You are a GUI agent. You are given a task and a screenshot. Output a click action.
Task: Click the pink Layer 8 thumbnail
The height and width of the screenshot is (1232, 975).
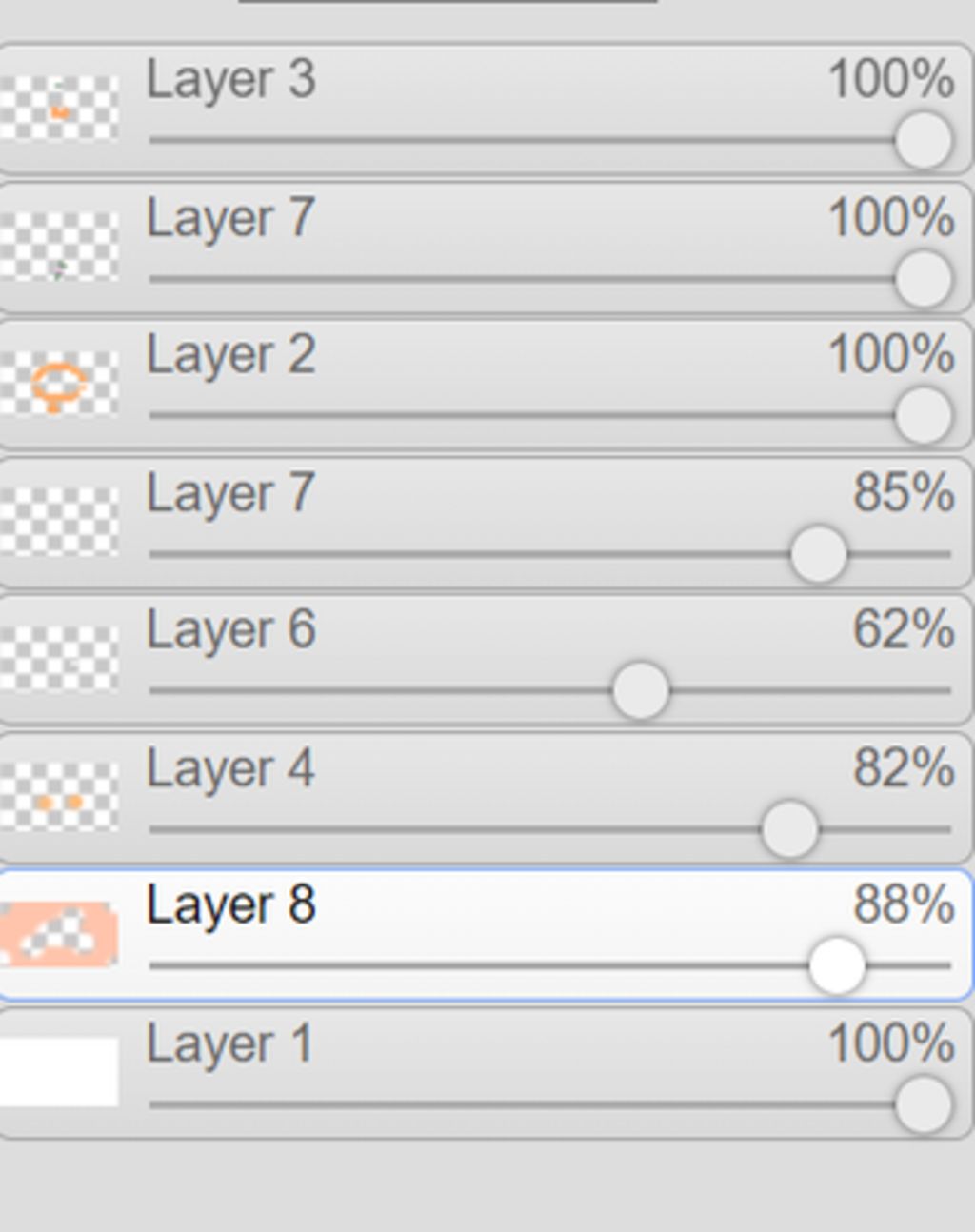pos(59,934)
